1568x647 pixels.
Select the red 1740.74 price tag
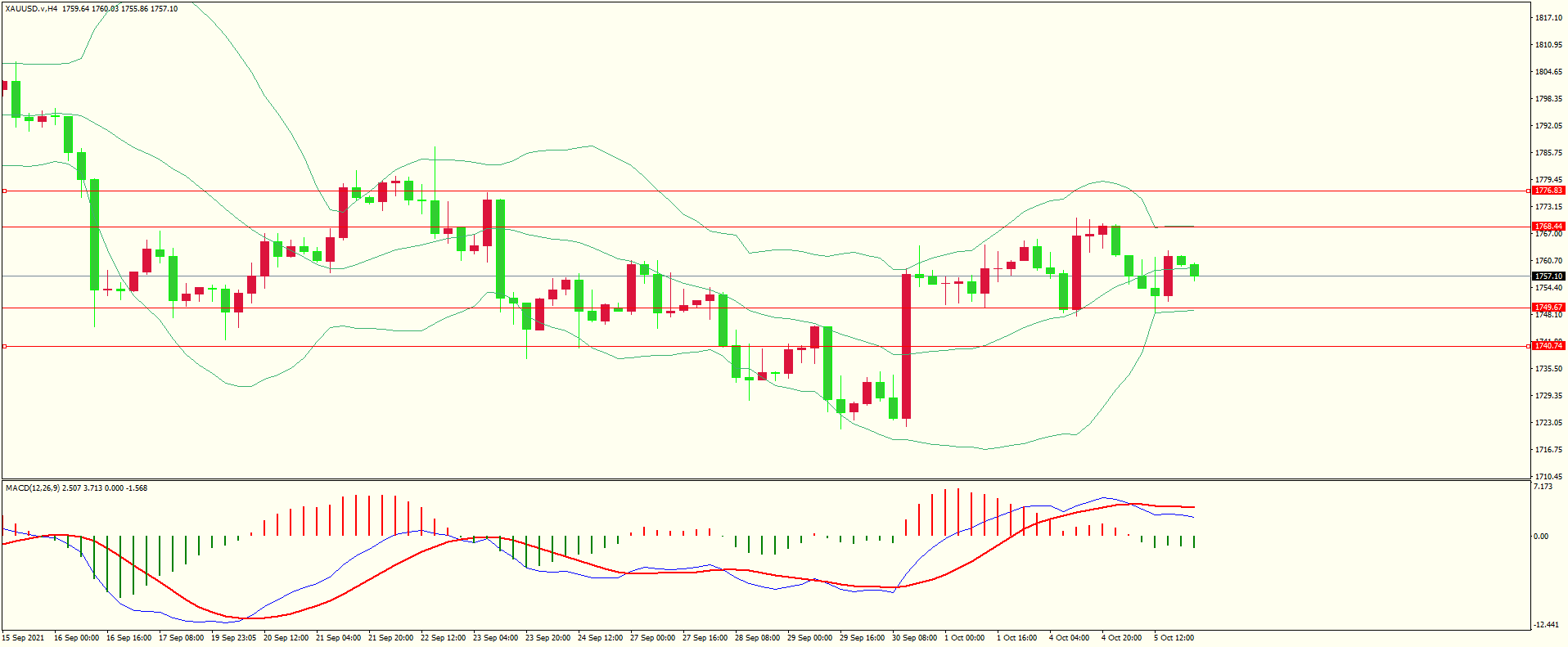1548,346
